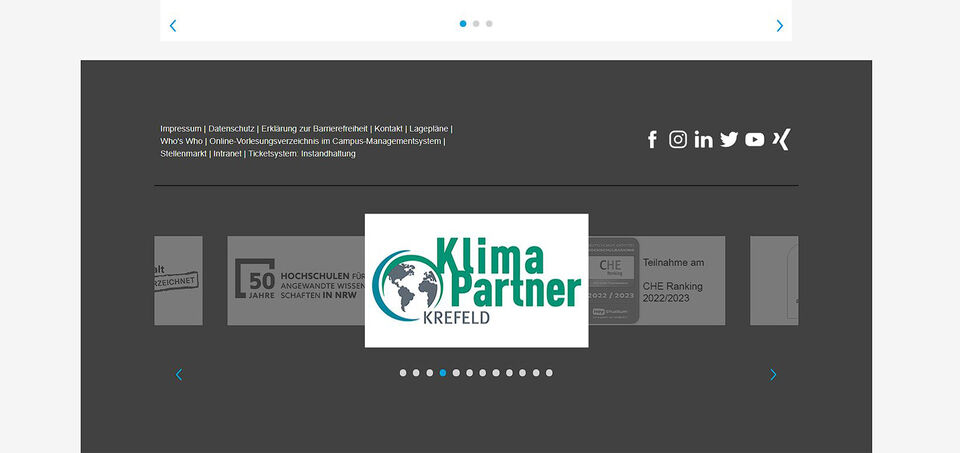Jump to second dot of logo carousel
960x453 pixels.
pyautogui.click(x=416, y=373)
